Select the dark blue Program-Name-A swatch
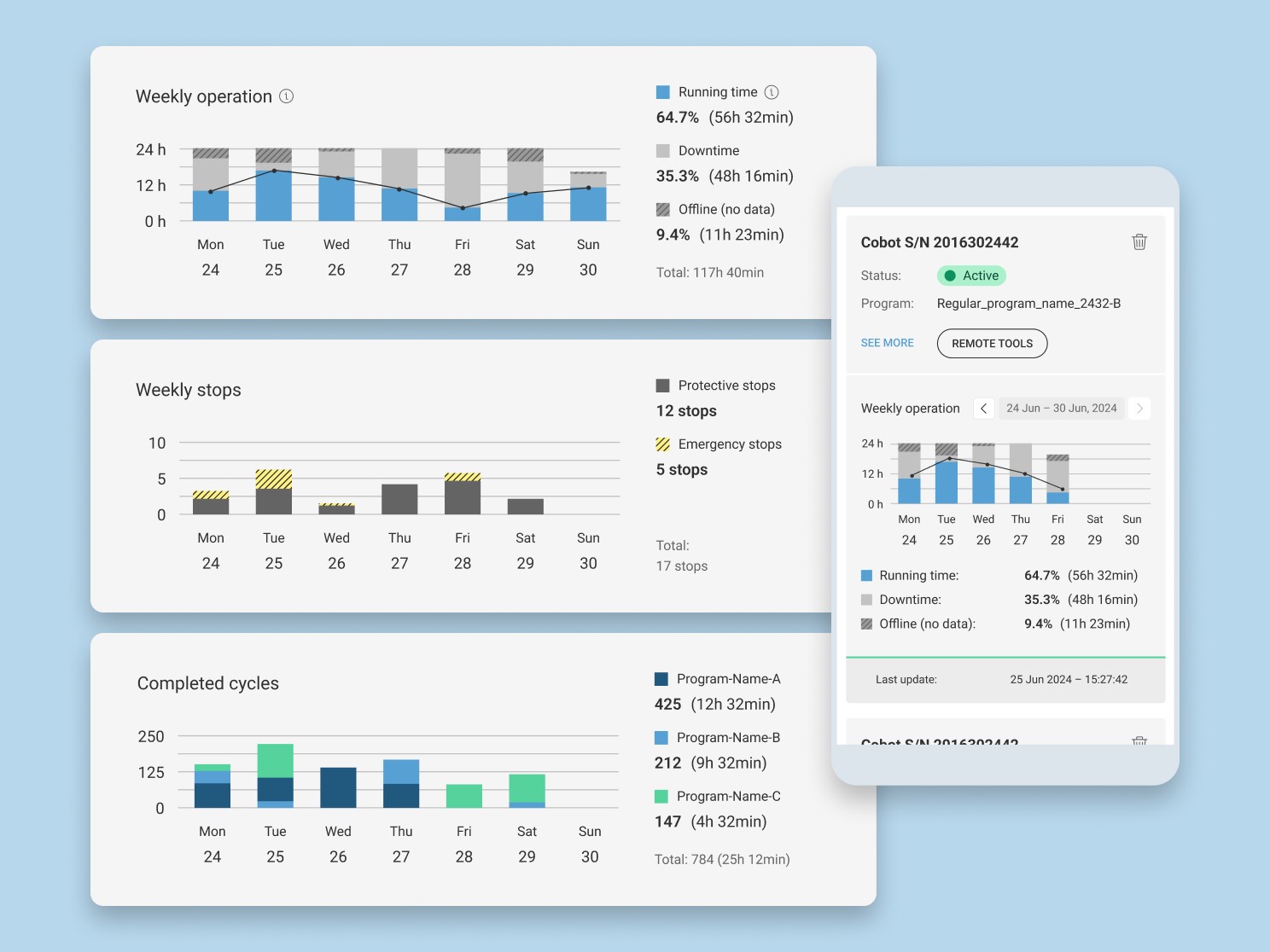 pos(661,679)
